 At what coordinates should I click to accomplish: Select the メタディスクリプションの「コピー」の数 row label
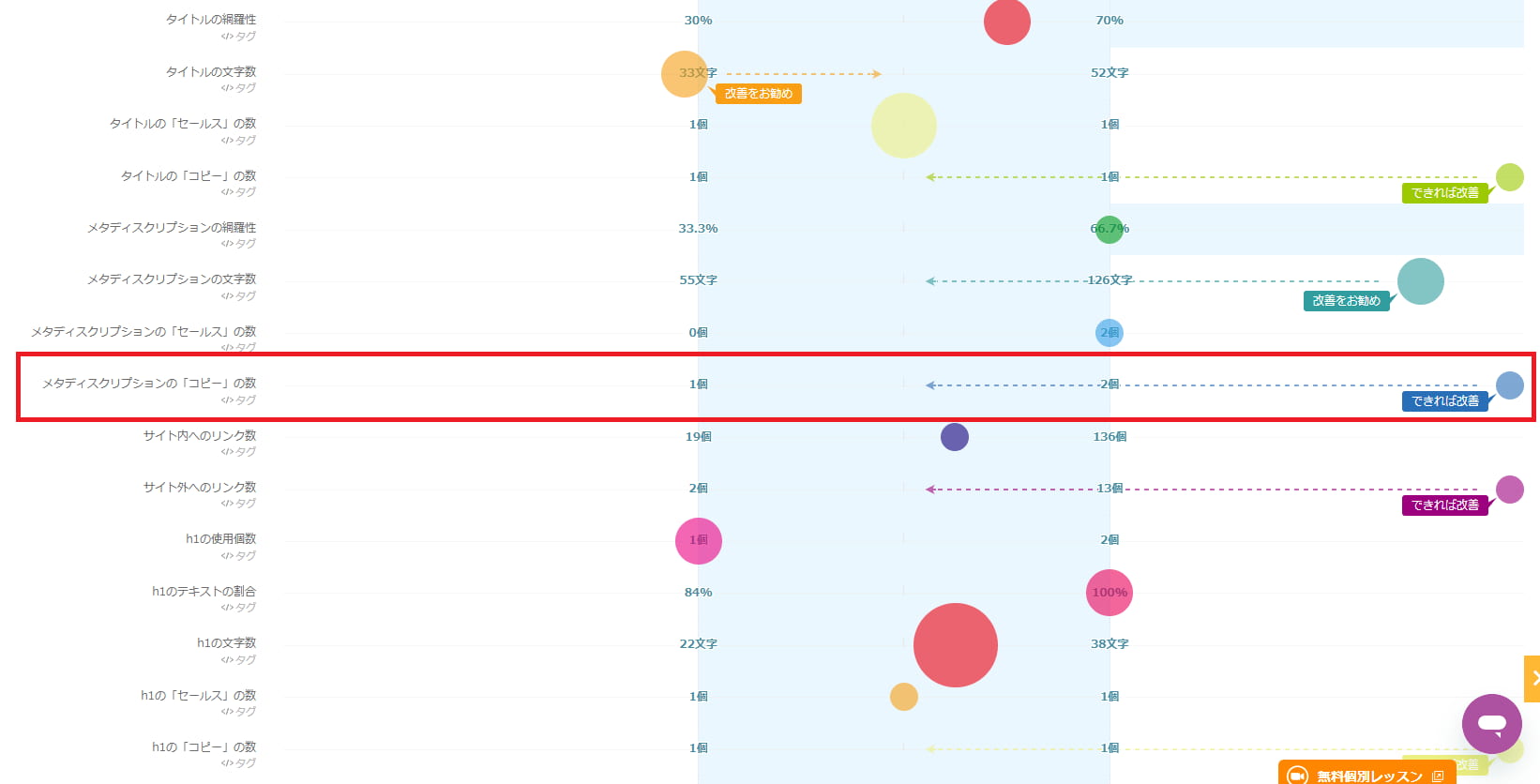(x=149, y=384)
